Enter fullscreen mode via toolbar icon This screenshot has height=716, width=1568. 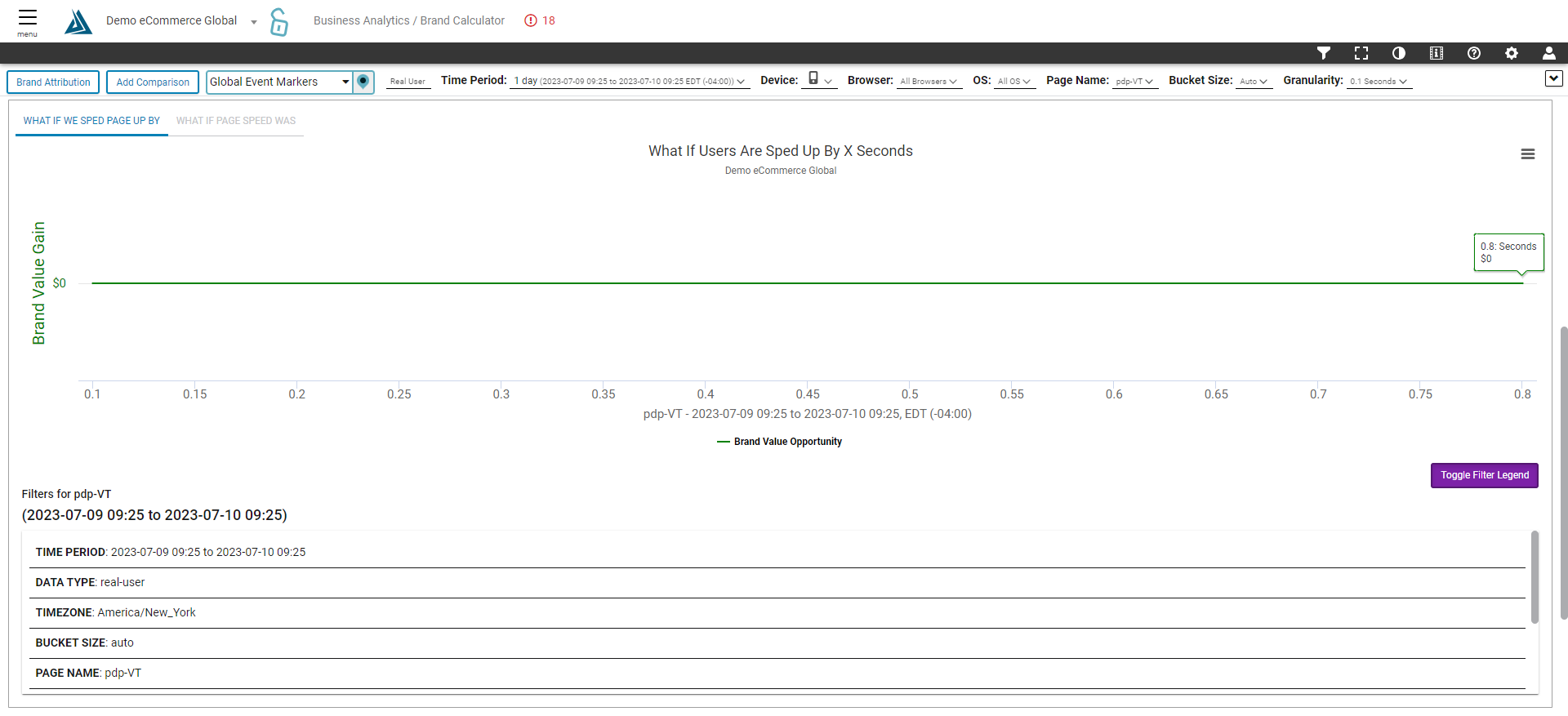point(1361,53)
